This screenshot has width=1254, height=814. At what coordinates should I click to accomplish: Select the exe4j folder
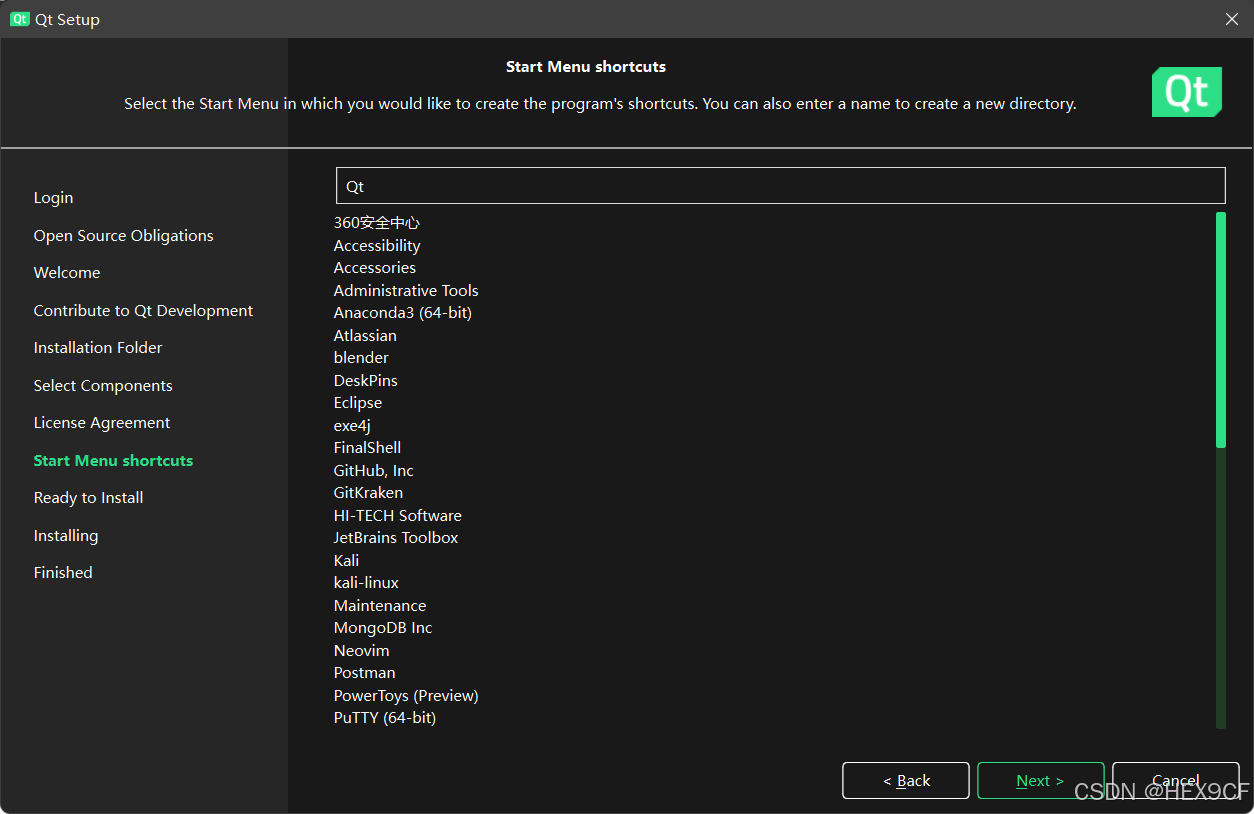click(x=352, y=425)
